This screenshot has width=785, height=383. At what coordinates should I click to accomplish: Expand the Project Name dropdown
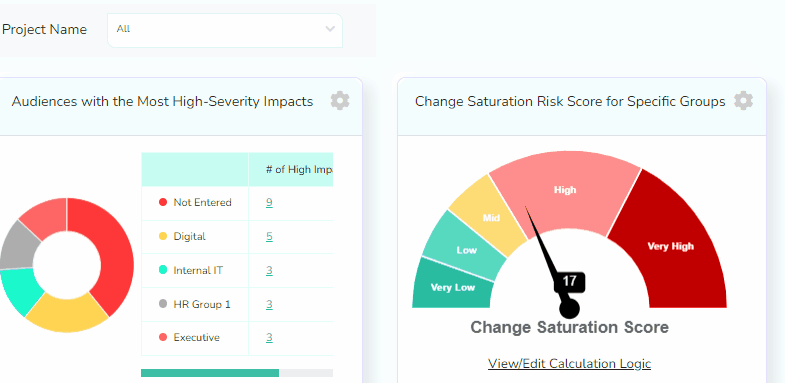click(225, 31)
